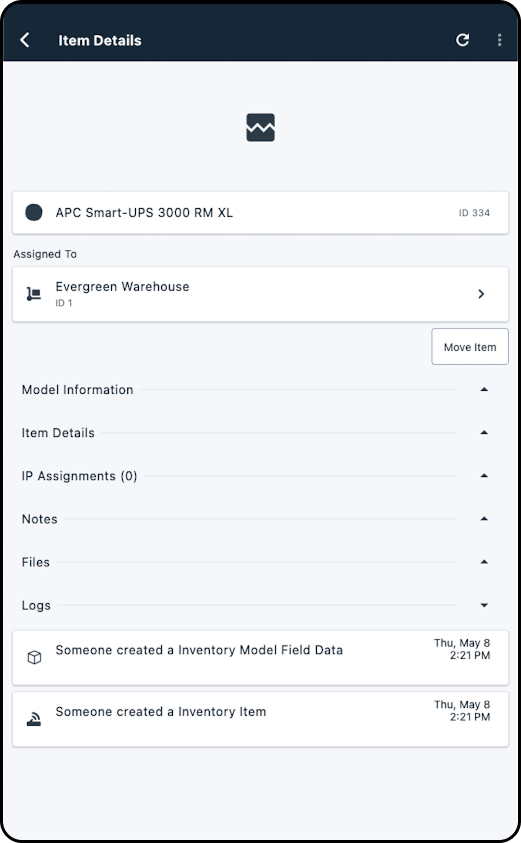Click the cube icon on model field log

click(x=34, y=657)
